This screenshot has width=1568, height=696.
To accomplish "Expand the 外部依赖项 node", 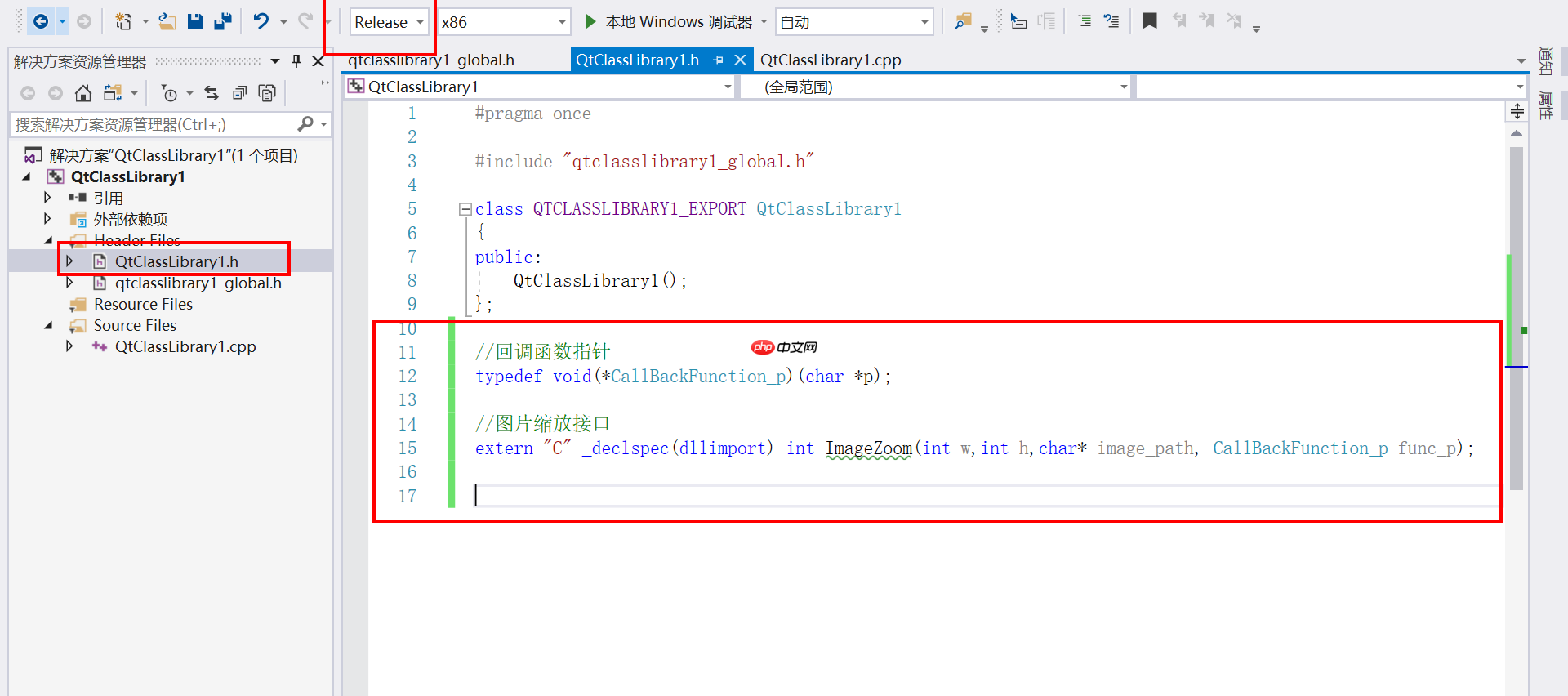I will pos(47,219).
